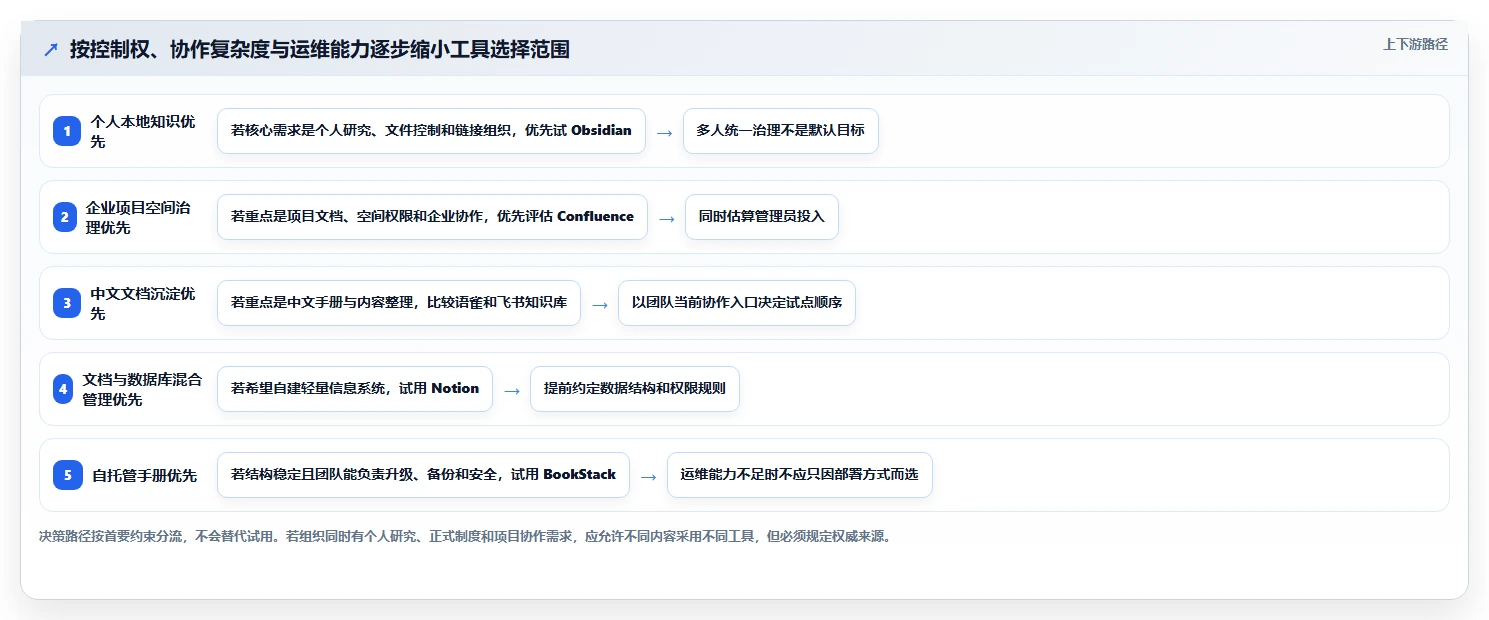This screenshot has height=620, width=1489.
Task: Select step number 5 badge
Action: (x=68, y=475)
